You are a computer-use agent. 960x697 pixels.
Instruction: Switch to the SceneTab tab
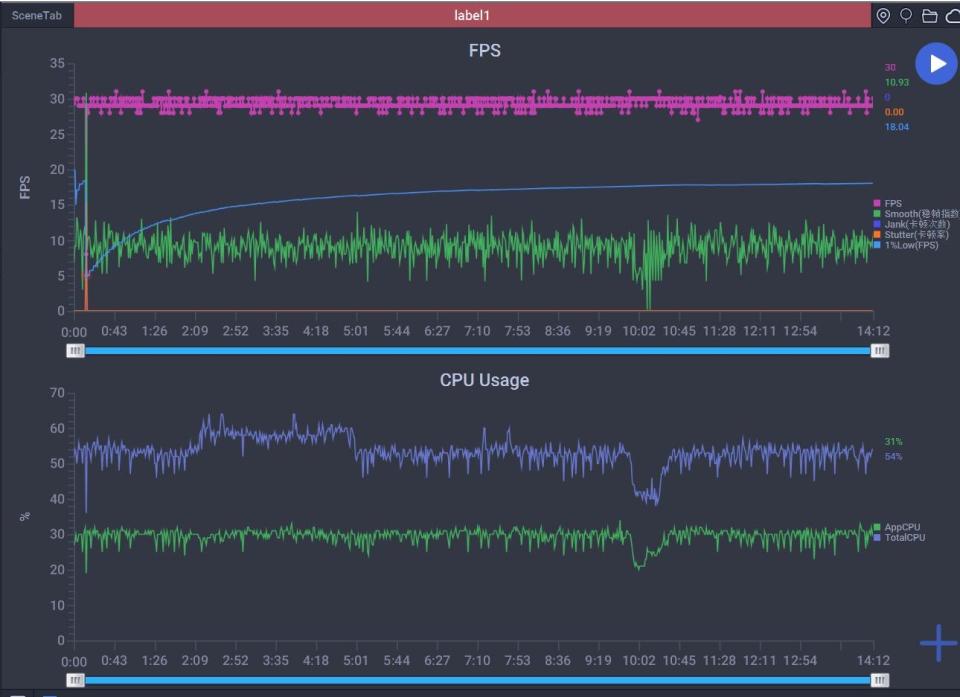pyautogui.click(x=37, y=15)
